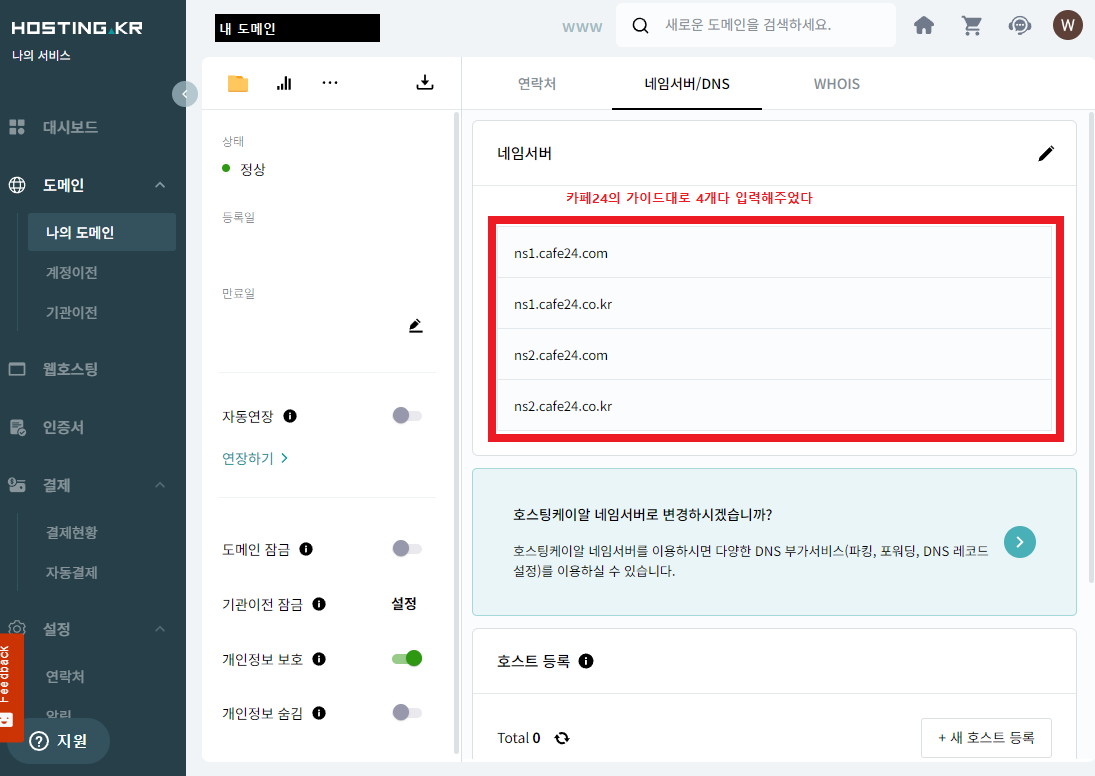Image resolution: width=1095 pixels, height=776 pixels.
Task: Open the shopping cart
Action: [971, 26]
